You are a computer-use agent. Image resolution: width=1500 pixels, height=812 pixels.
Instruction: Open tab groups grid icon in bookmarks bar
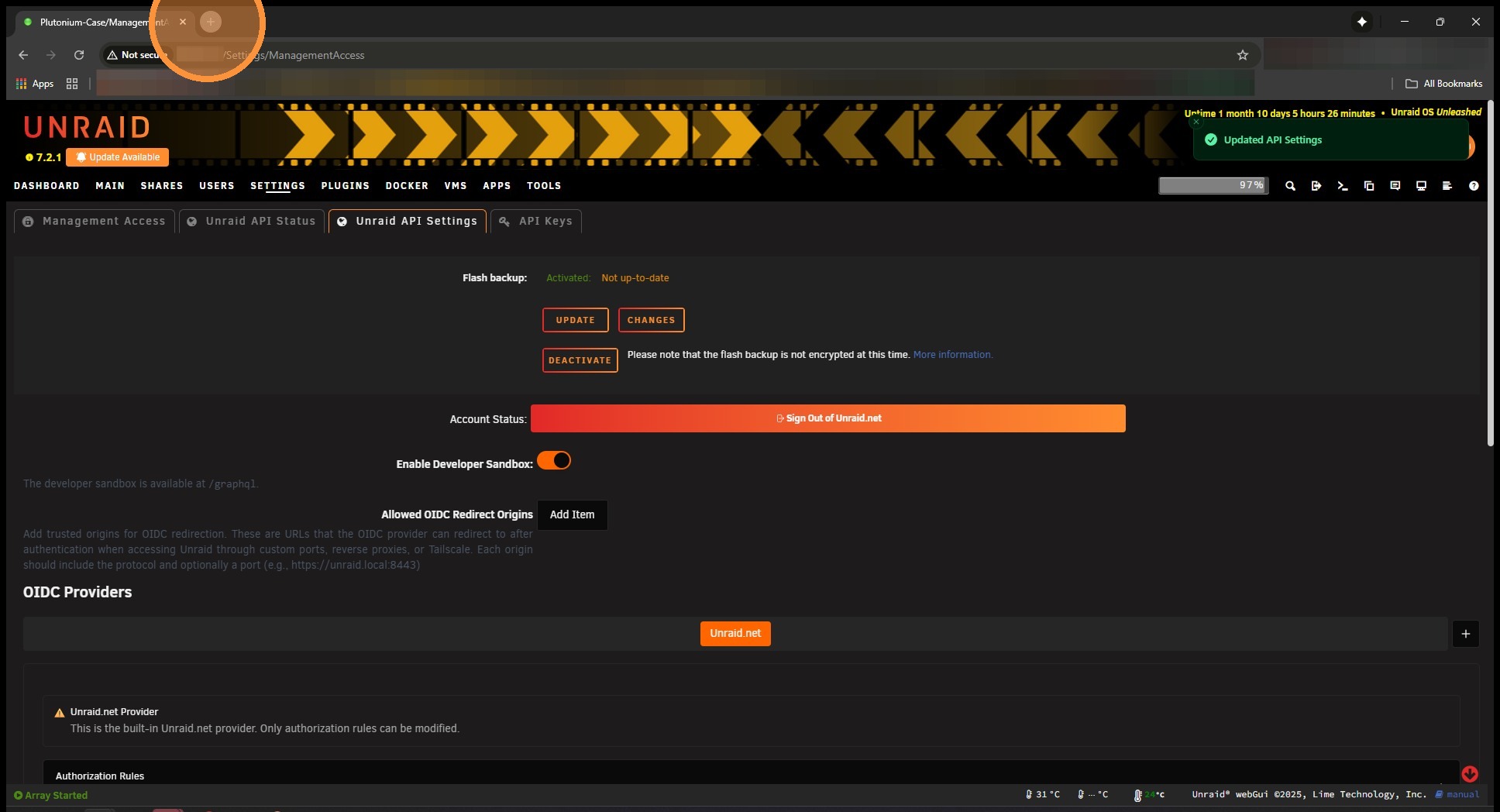pos(72,84)
